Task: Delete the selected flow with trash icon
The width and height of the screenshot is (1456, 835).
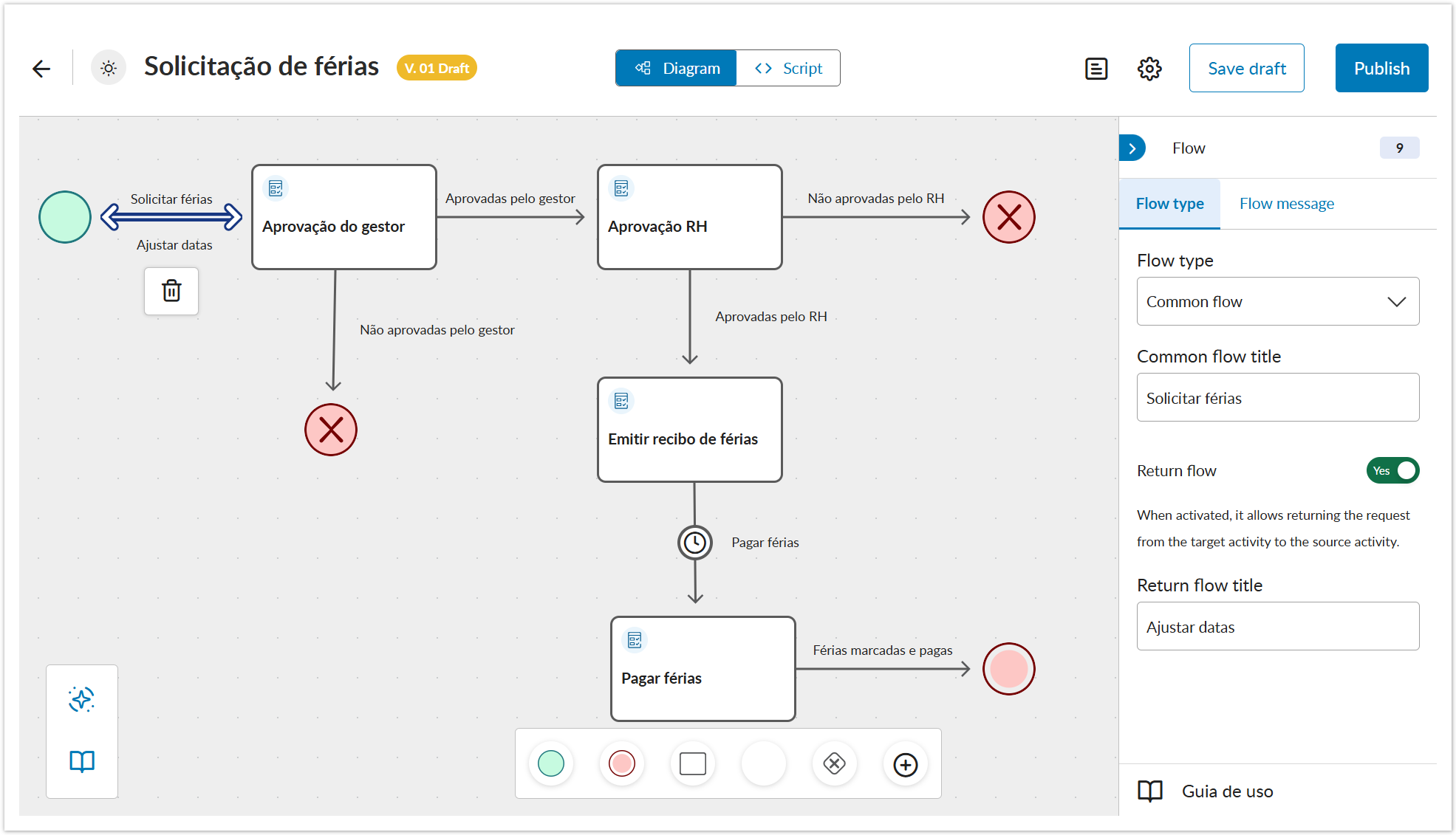Action: [171, 291]
